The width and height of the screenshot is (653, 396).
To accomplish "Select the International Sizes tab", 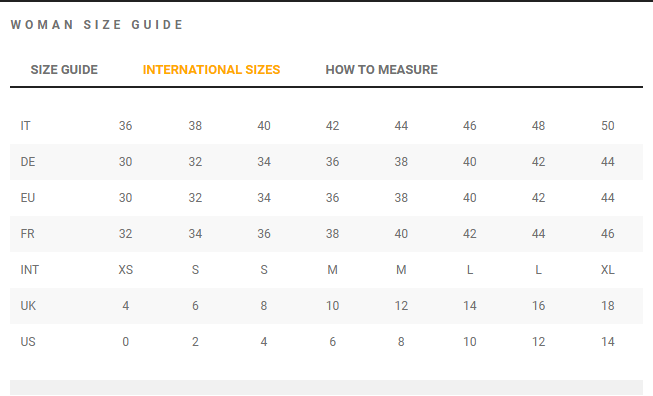I will click(212, 70).
